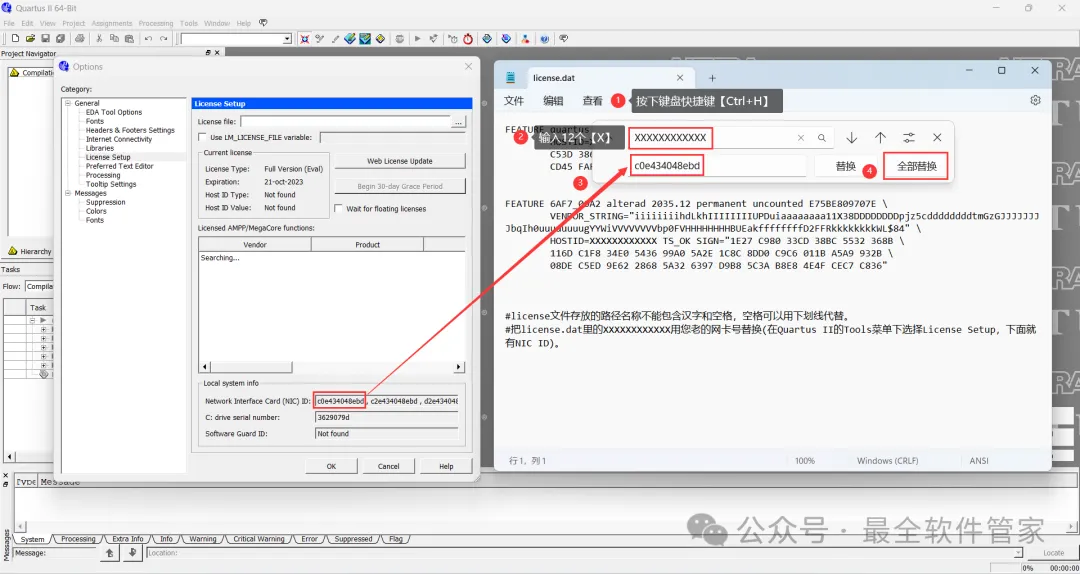Viewport: 1080px width, 574px height.
Task: Click the blue help globe toolbar icon
Action: [545, 39]
